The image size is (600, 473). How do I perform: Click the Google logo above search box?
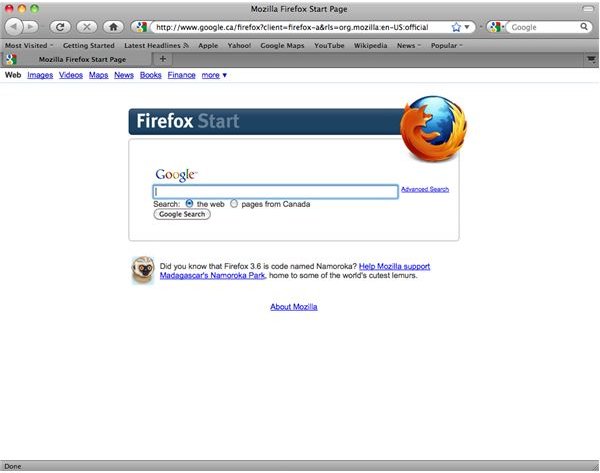tap(176, 175)
